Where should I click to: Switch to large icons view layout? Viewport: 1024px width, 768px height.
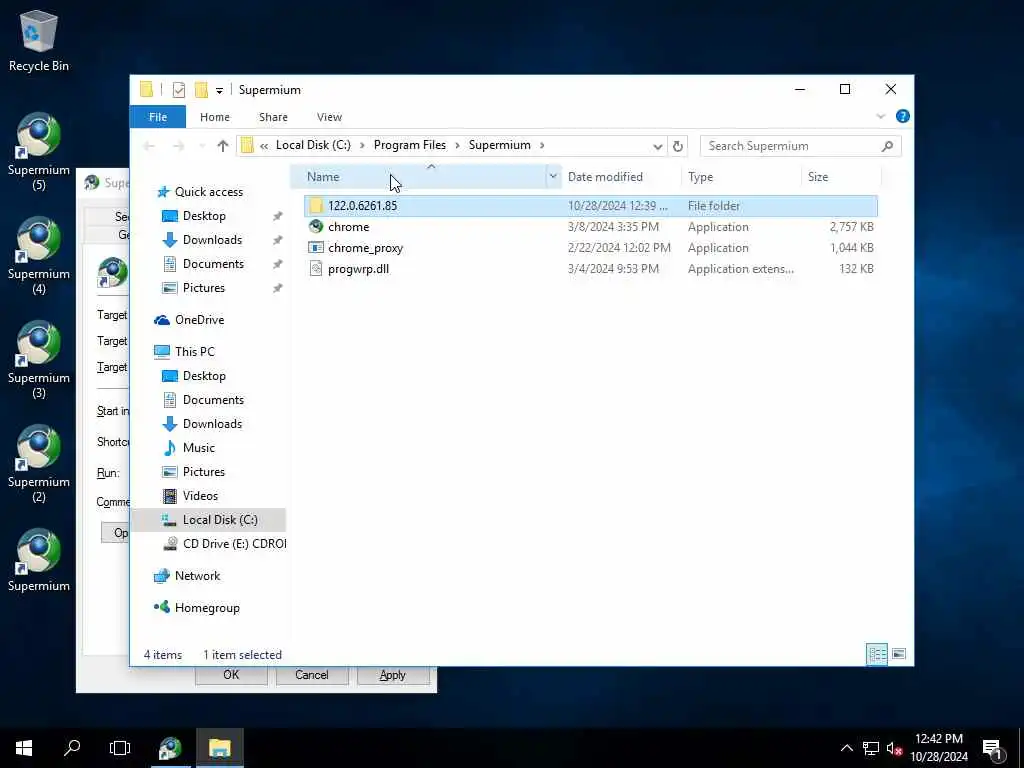click(x=899, y=654)
